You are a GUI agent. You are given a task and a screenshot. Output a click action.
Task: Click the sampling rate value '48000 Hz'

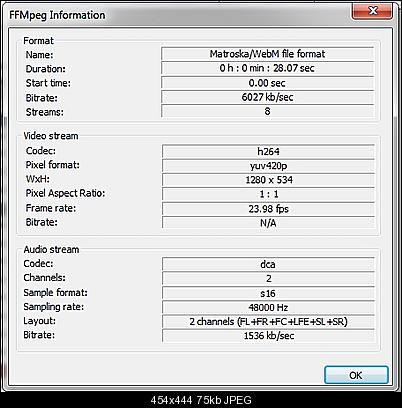coord(268,307)
